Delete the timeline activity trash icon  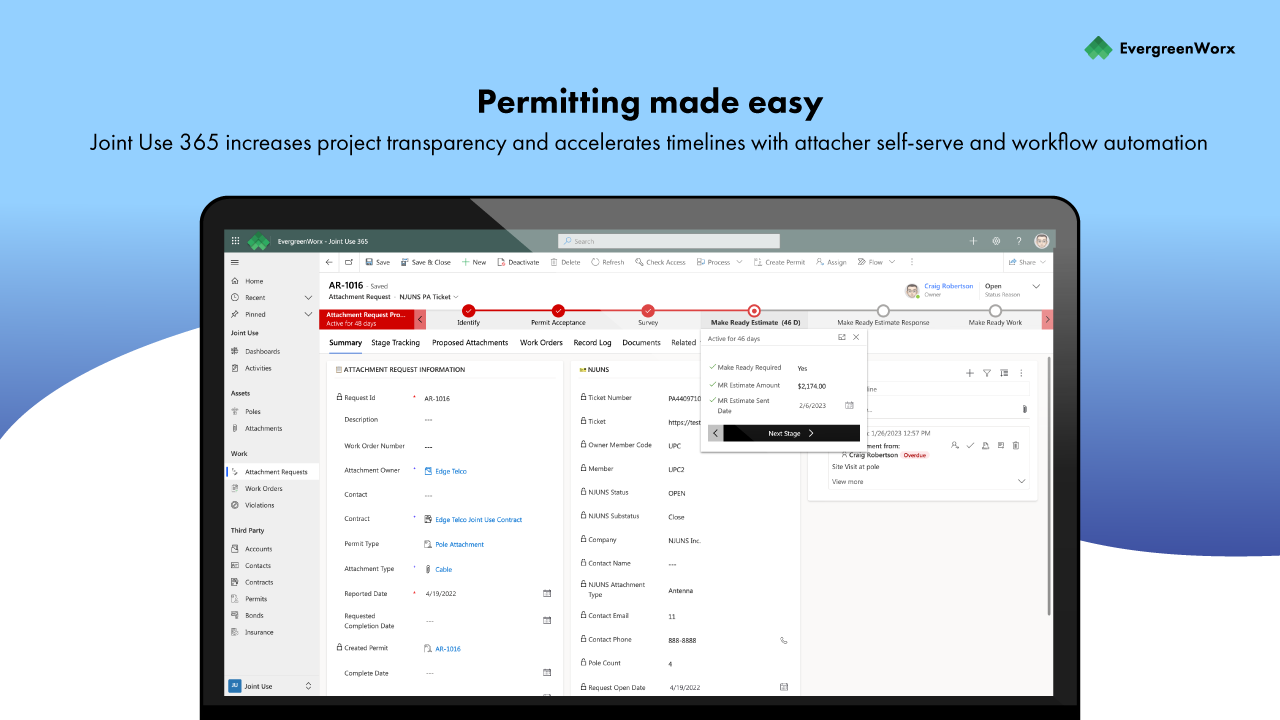1016,445
